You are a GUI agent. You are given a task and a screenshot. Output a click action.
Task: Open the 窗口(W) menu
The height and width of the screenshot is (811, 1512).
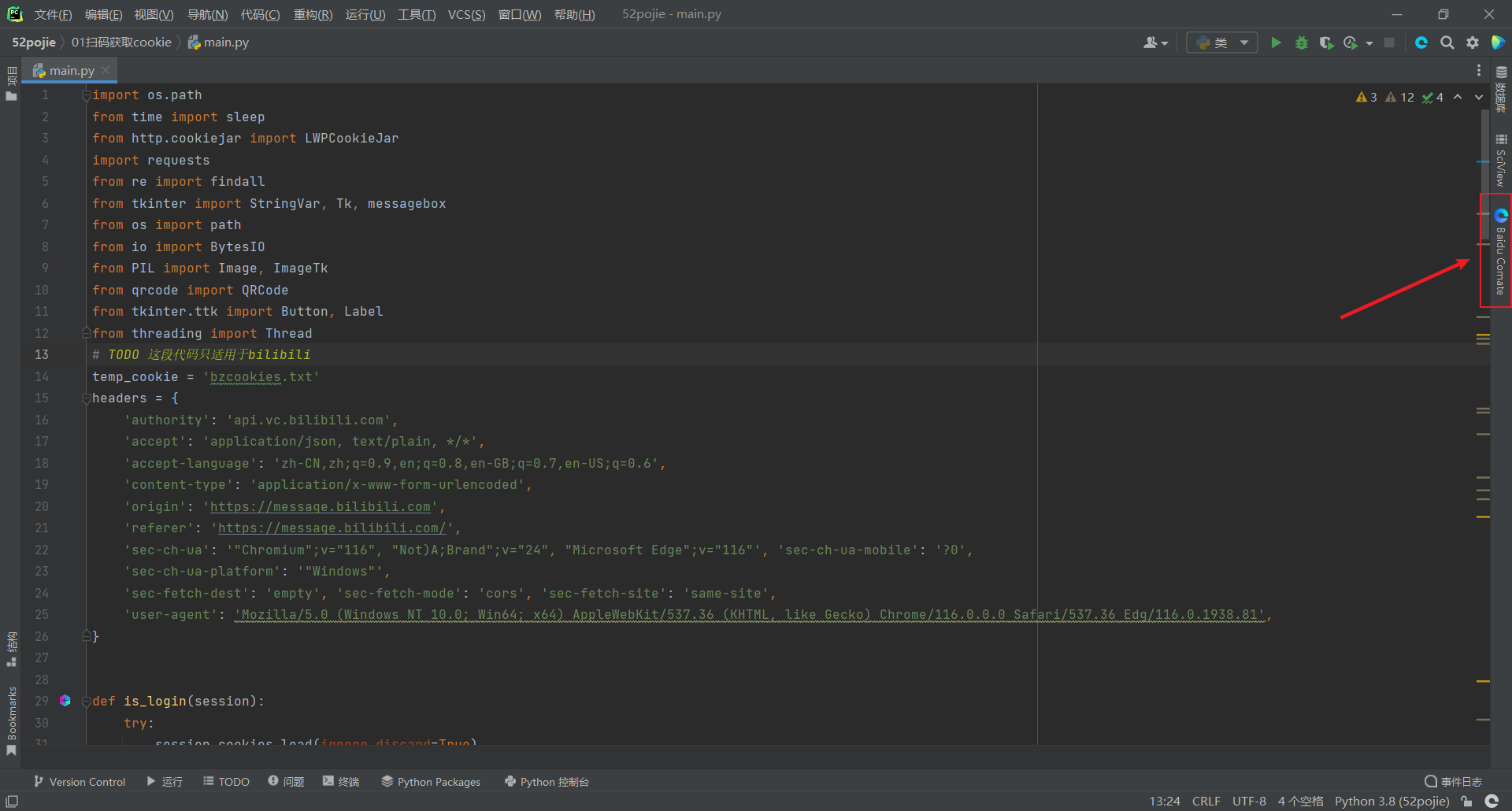click(520, 14)
